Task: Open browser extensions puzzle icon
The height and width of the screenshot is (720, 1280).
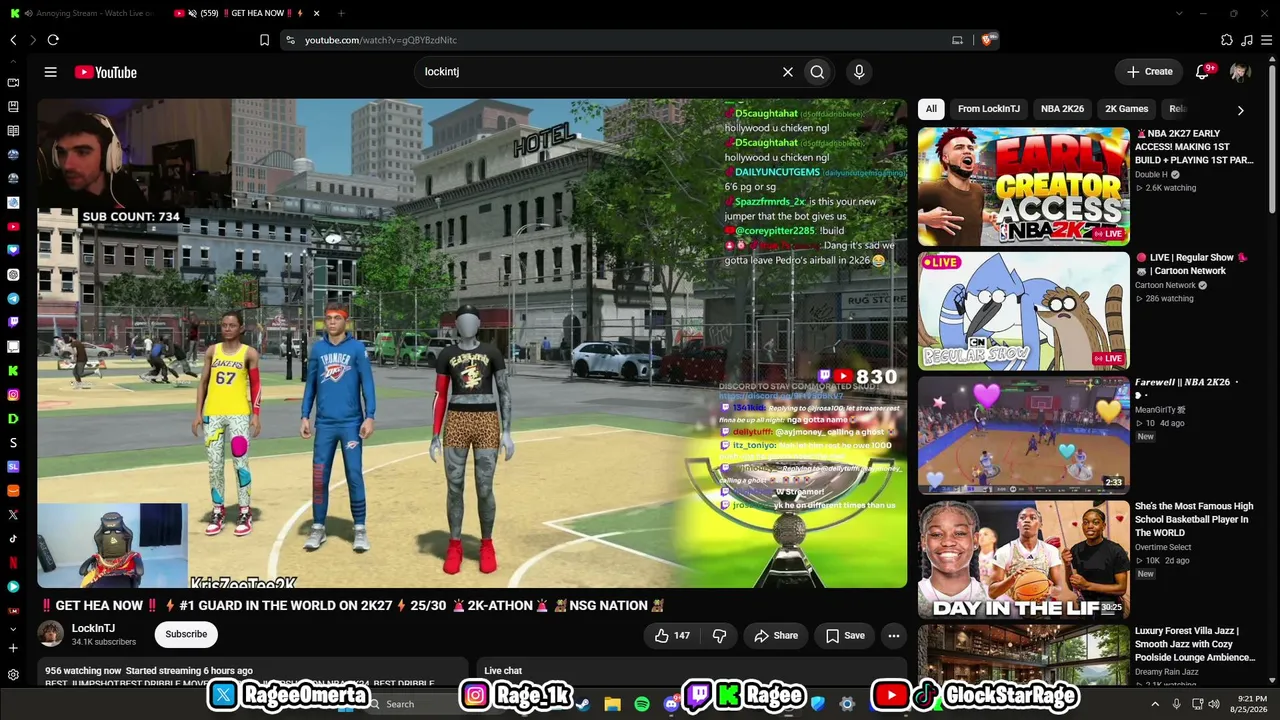Action: click(x=1227, y=40)
